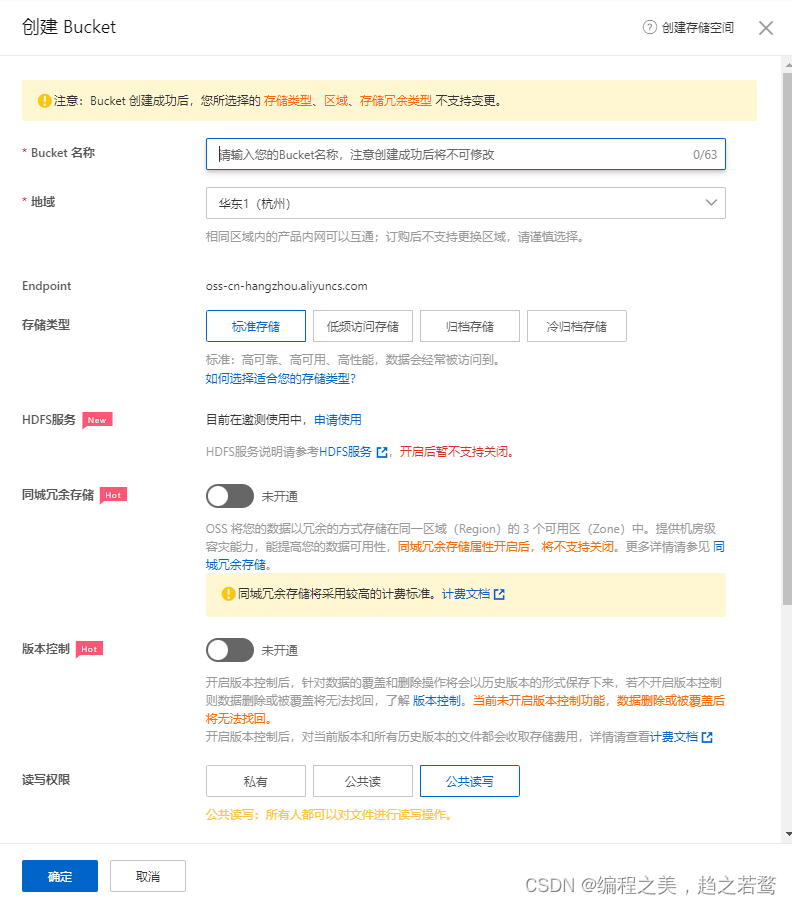
Task: Click the 未开通 label beside 同城冗余存储 switch
Action: 280,496
